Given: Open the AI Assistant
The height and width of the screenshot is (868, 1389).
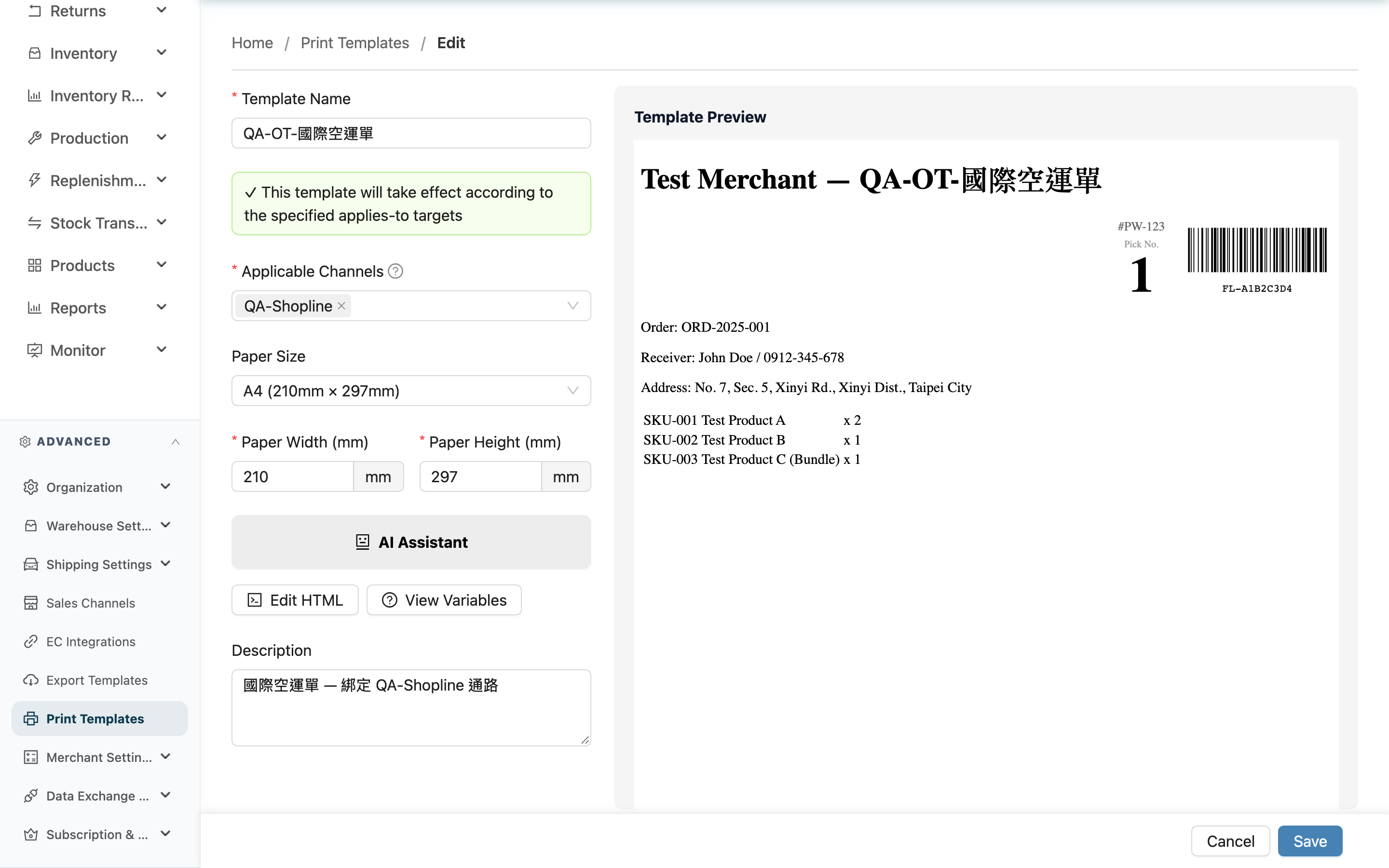Looking at the screenshot, I should pos(411,542).
